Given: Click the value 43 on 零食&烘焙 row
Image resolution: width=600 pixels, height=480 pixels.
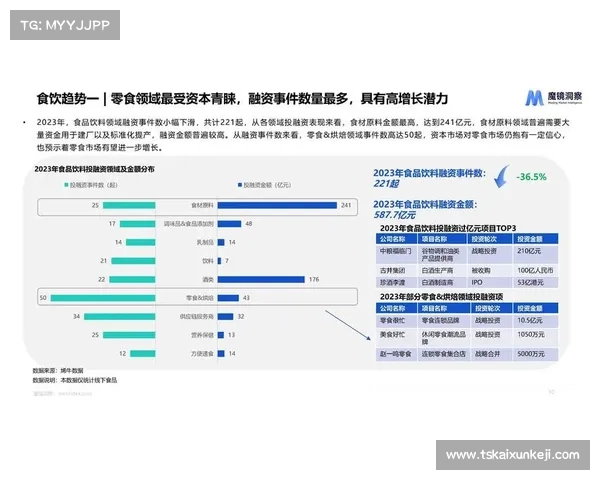Looking at the screenshot, I should [246, 298].
